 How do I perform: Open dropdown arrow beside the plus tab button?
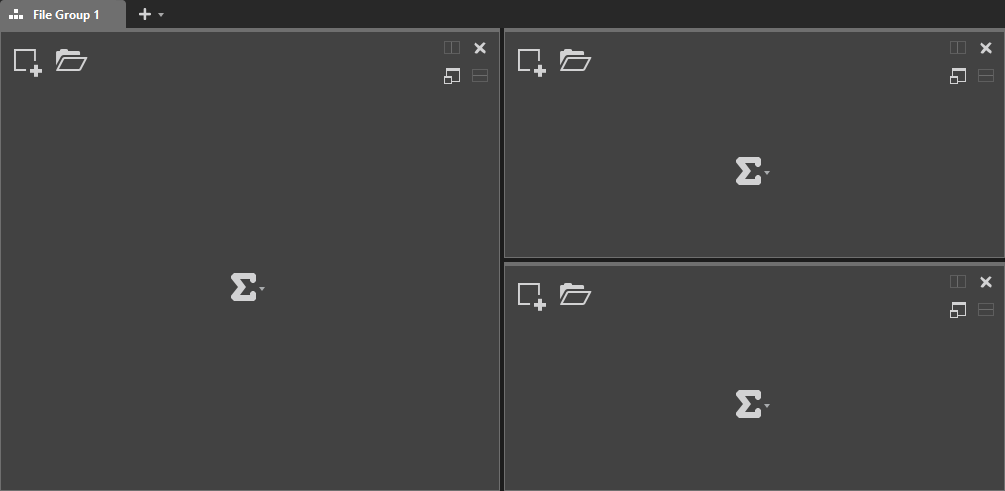tap(161, 14)
